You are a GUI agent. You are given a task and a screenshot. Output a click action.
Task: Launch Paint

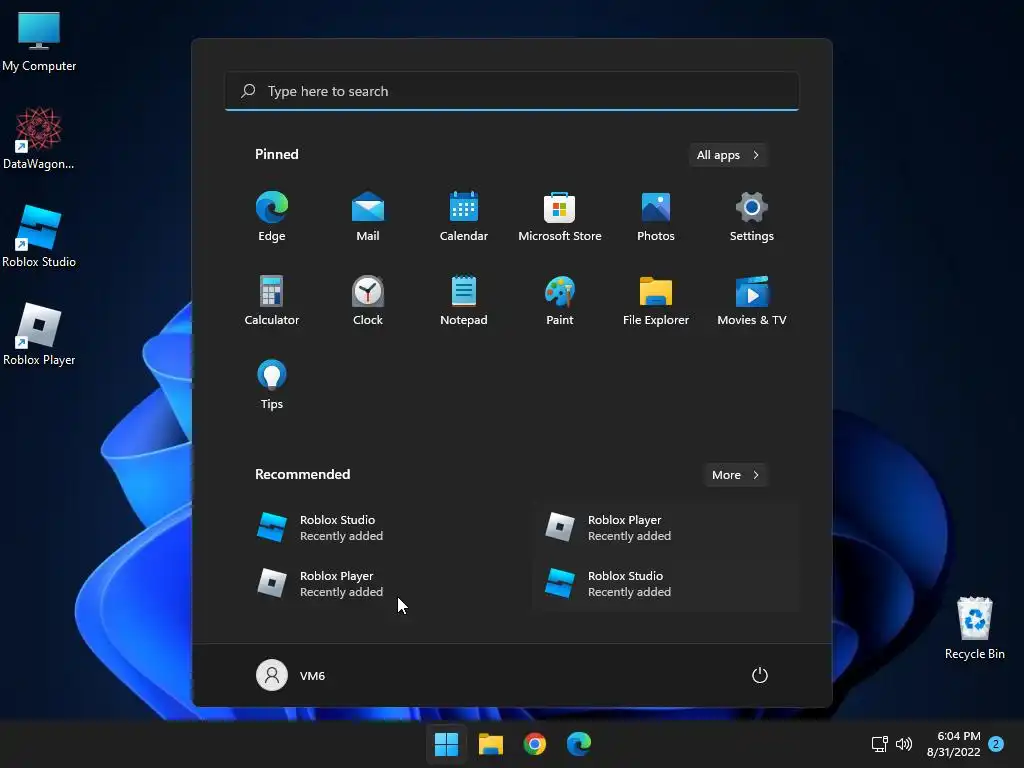[560, 300]
